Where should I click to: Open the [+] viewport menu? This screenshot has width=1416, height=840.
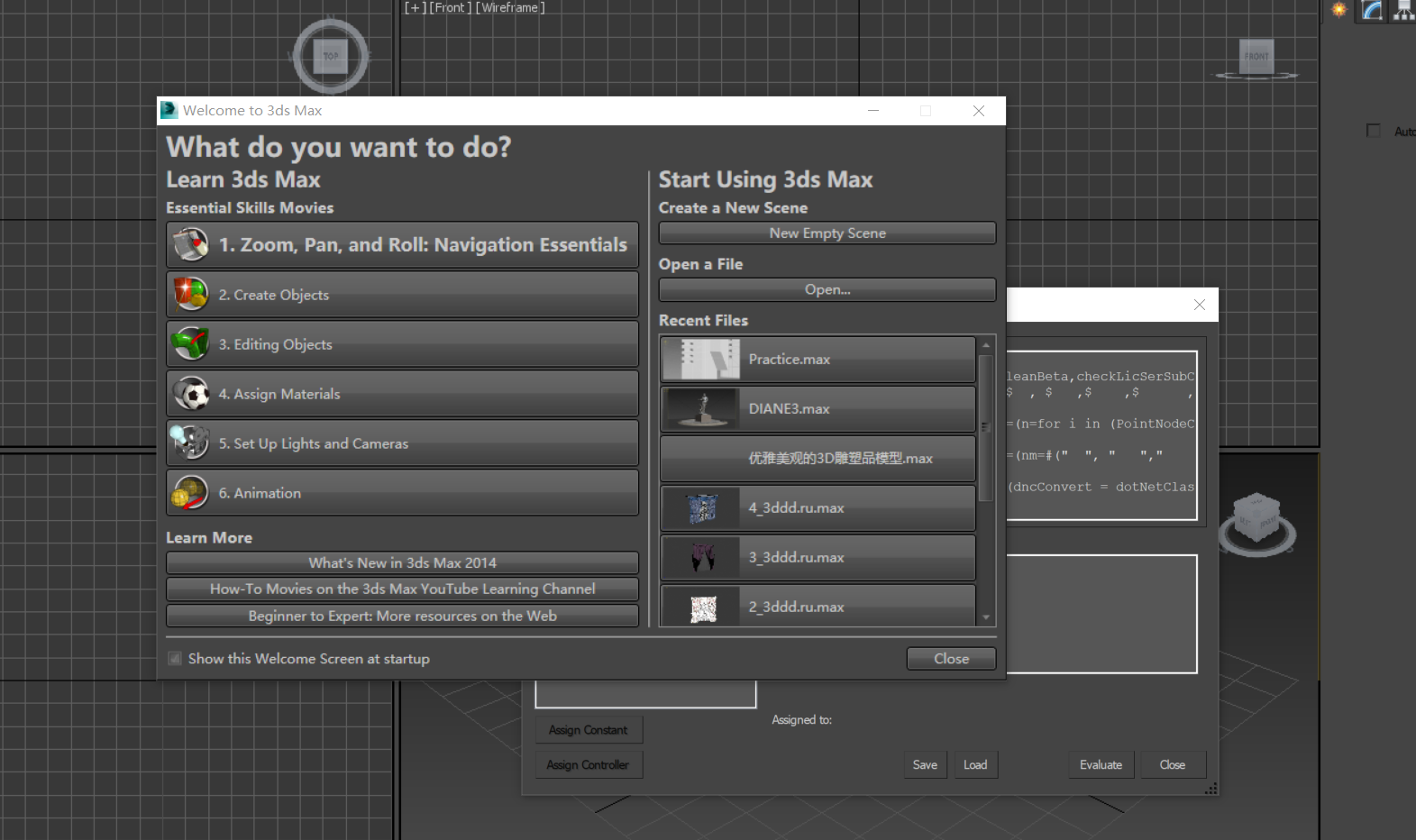[x=415, y=7]
